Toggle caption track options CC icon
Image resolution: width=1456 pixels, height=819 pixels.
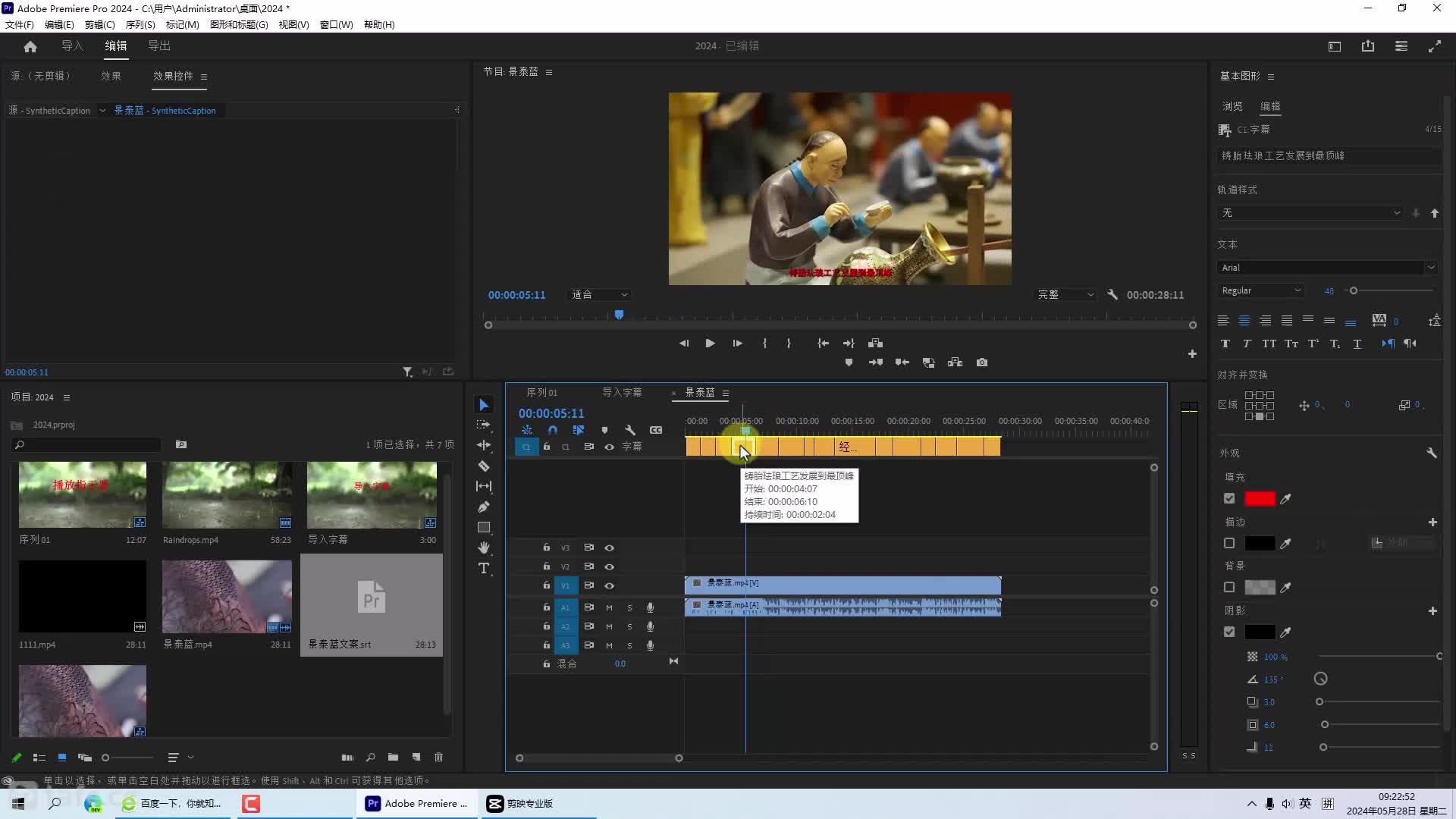point(656,430)
